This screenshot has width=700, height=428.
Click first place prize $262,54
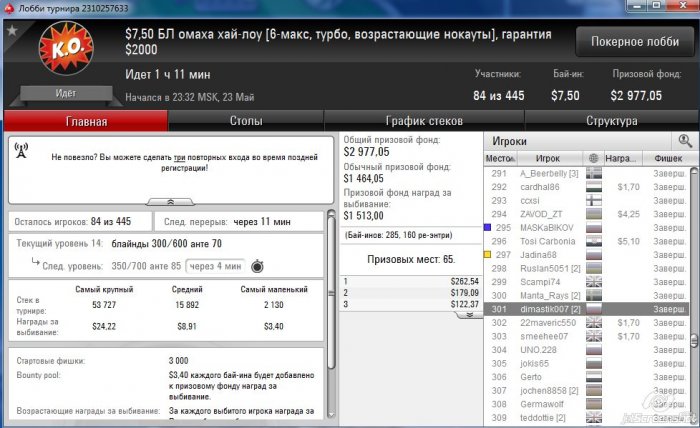(x=464, y=281)
